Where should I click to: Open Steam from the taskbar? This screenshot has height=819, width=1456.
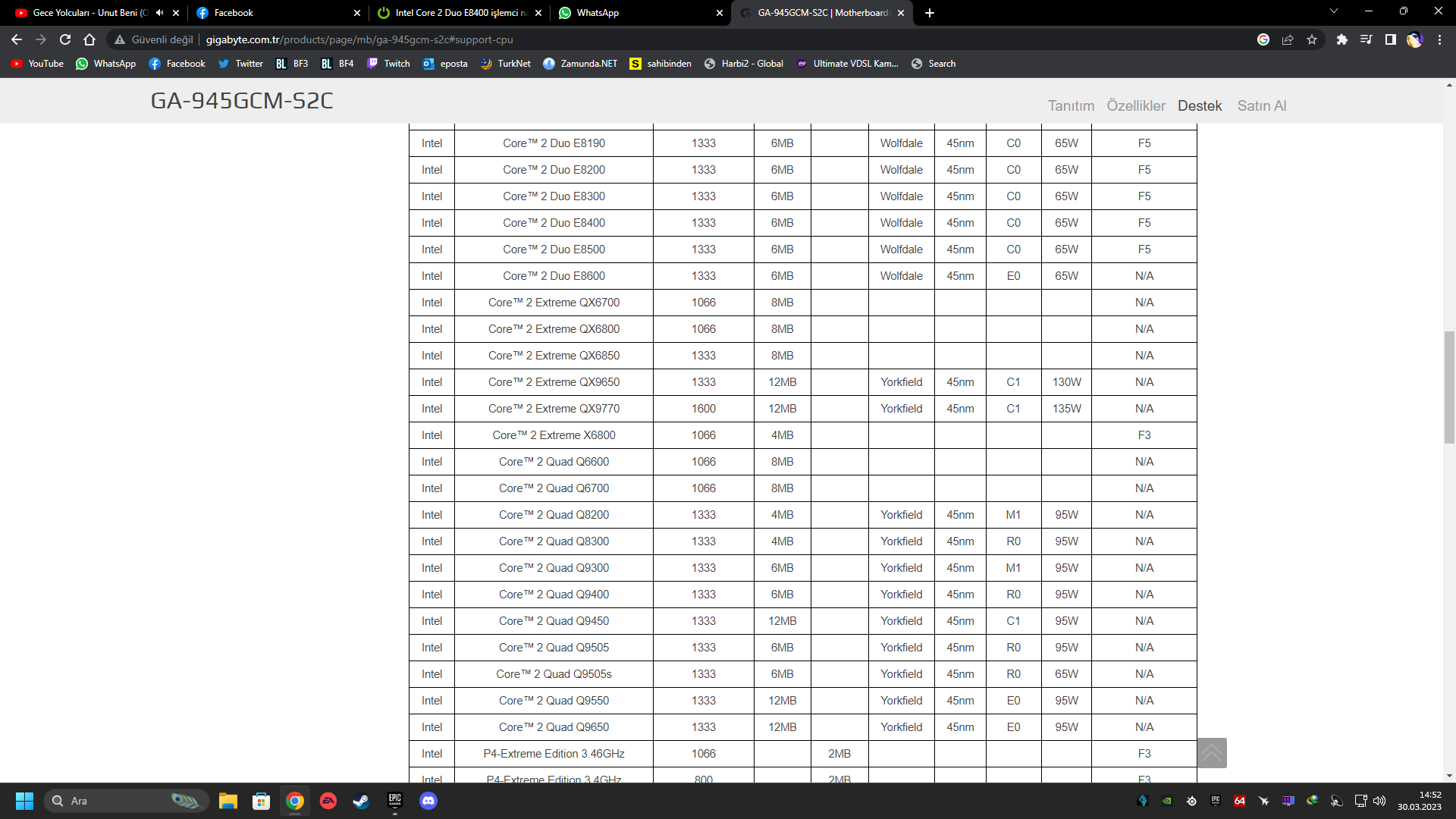361,801
